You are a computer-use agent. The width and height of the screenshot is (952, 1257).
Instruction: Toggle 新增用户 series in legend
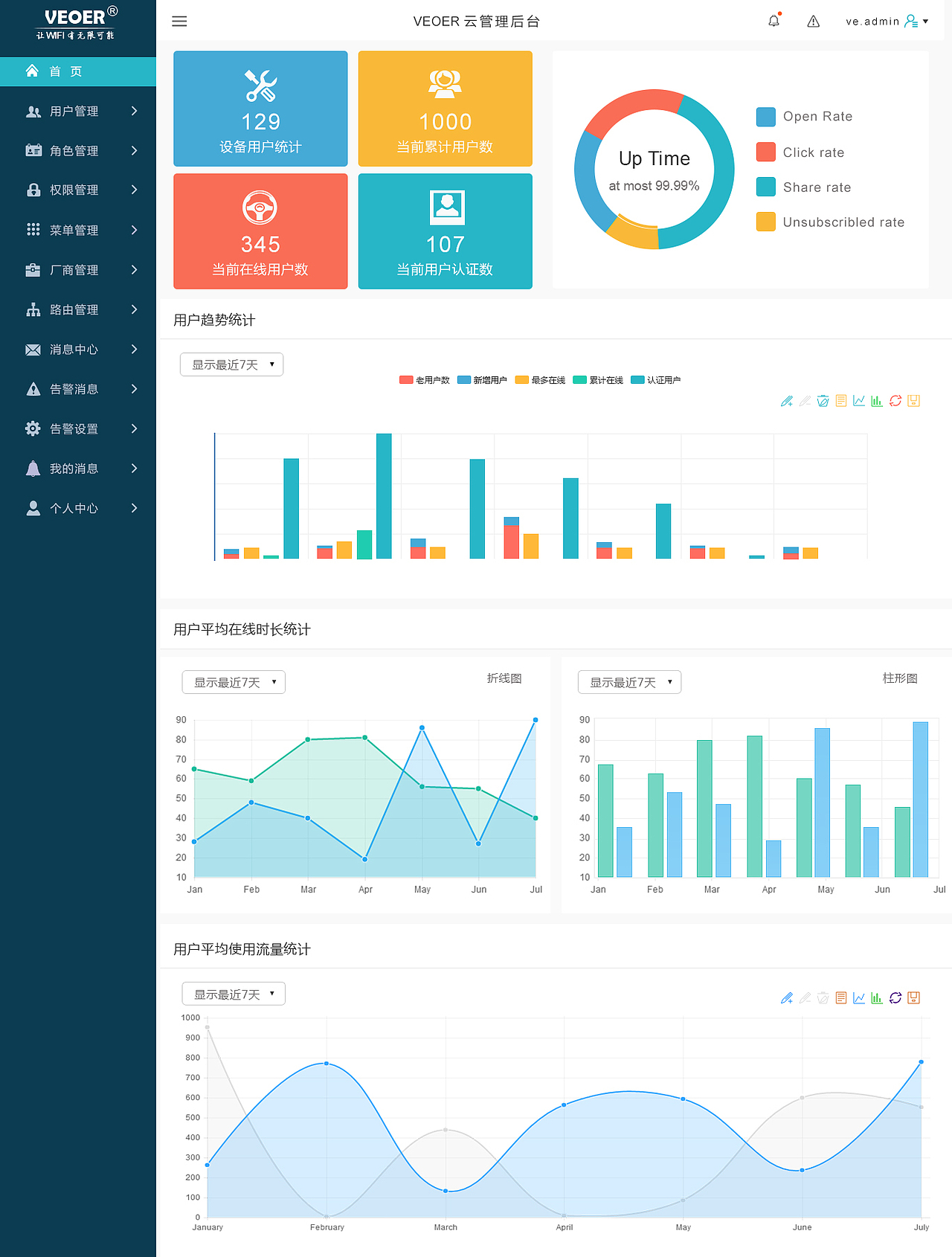tap(482, 380)
